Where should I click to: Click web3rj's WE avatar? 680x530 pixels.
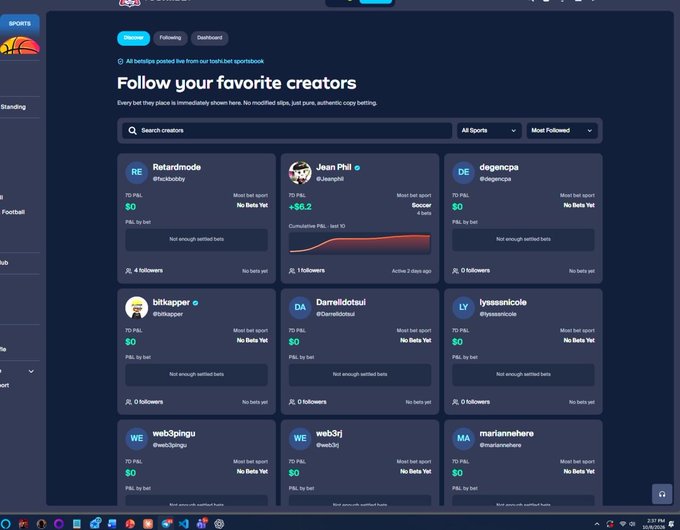(x=300, y=438)
